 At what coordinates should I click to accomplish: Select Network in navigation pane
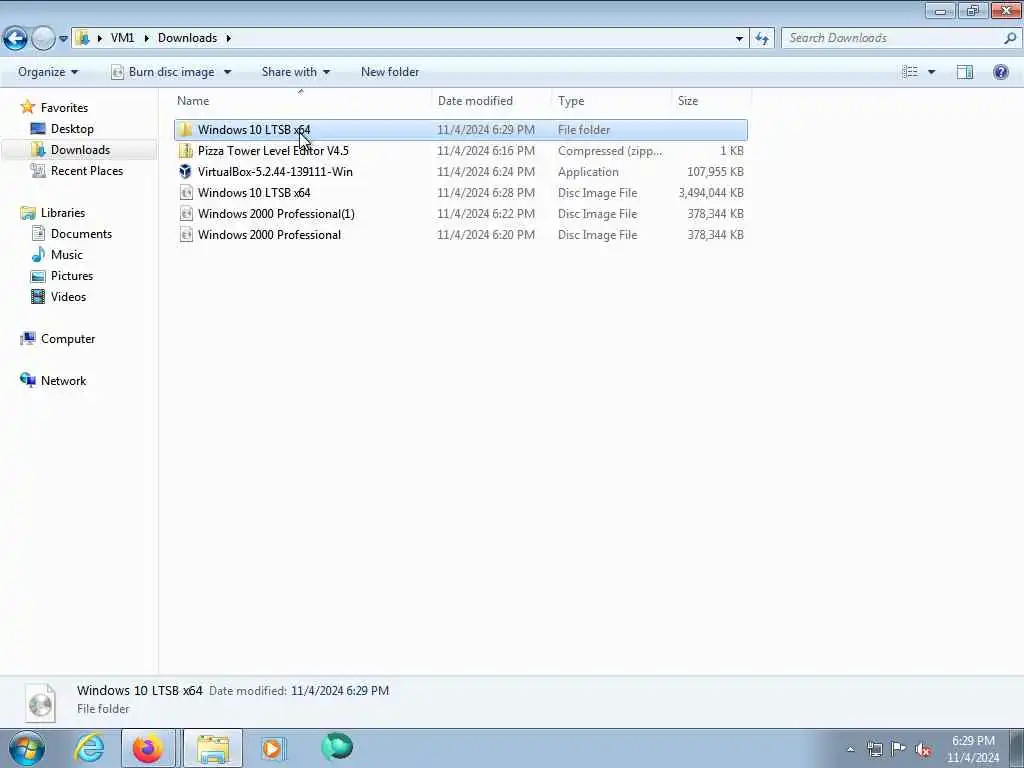63,381
